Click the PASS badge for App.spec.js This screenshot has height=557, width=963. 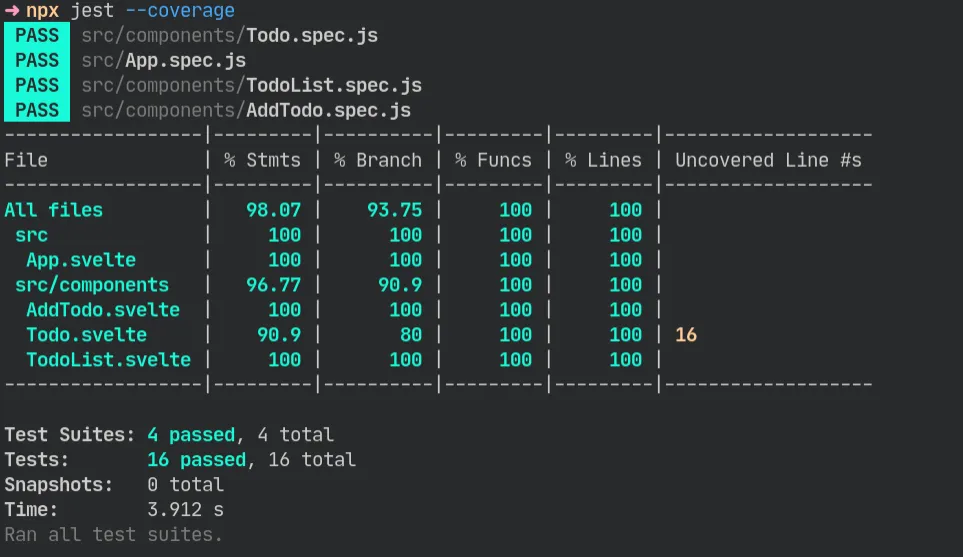37,60
